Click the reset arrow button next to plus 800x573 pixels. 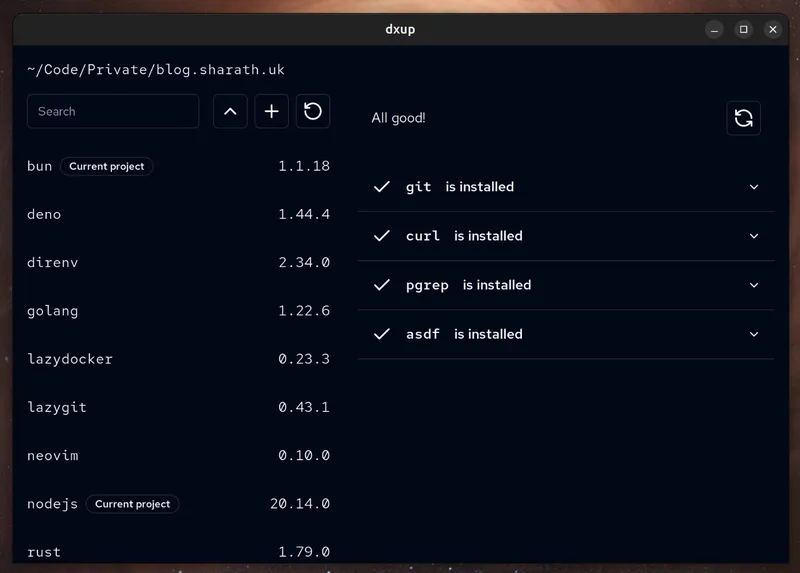[313, 111]
